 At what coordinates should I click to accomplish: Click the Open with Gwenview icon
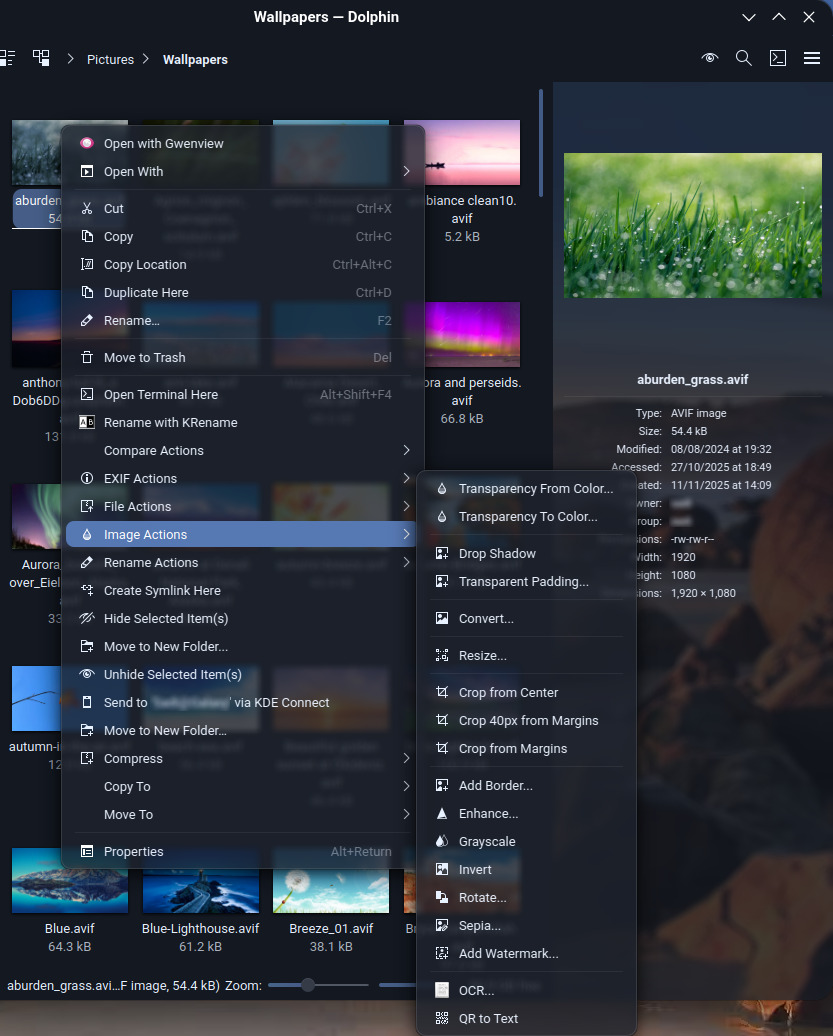pyautogui.click(x=87, y=144)
